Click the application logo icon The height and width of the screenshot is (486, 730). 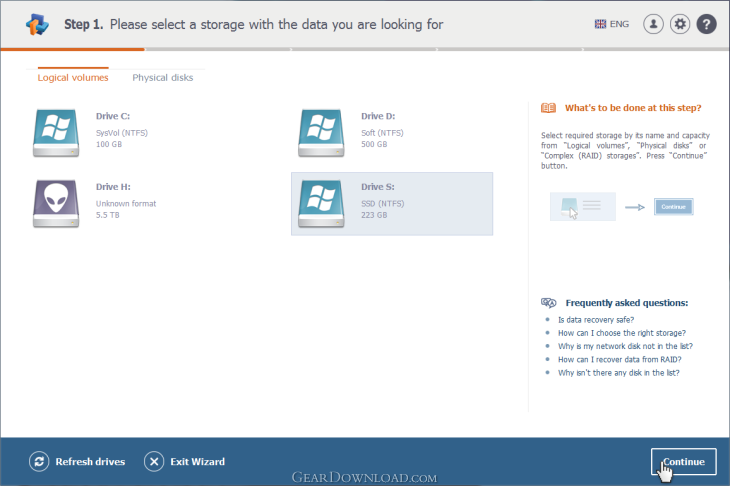tap(37, 24)
